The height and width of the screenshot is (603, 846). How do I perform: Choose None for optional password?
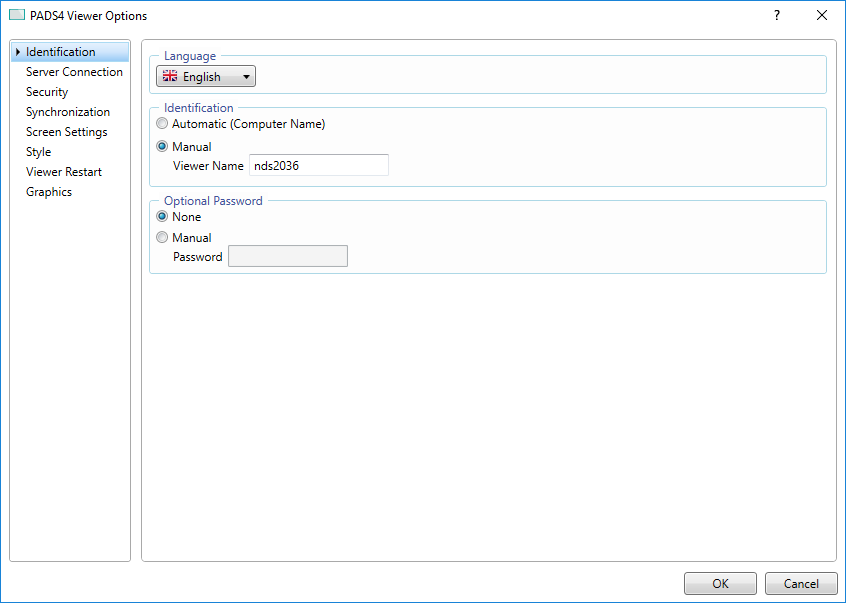[x=162, y=216]
